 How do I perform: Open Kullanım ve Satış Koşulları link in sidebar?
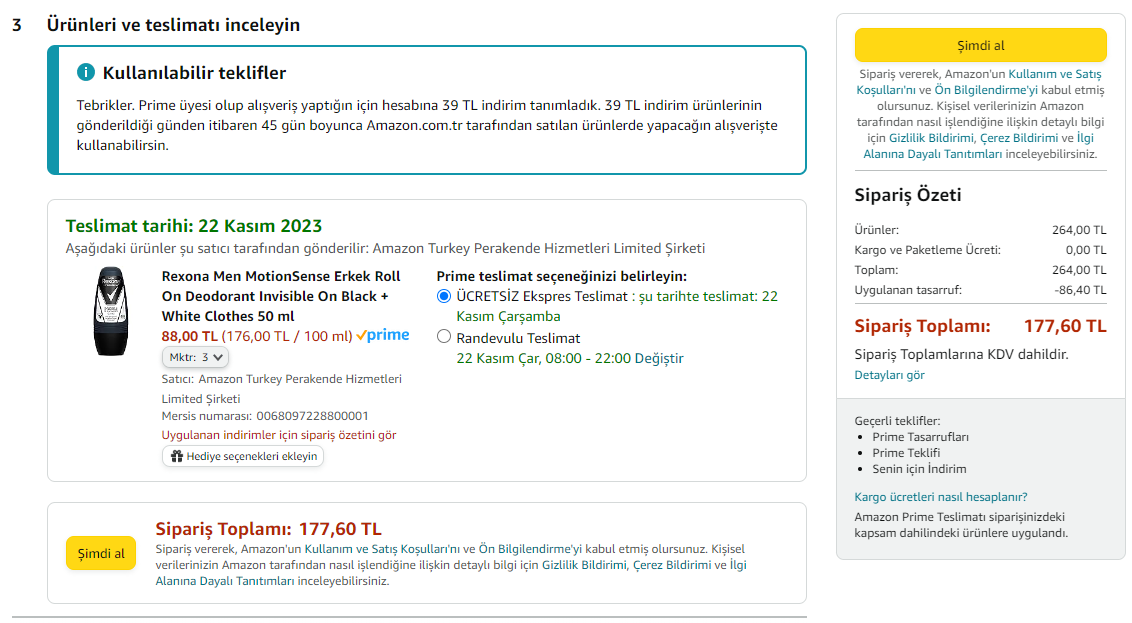(x=1053, y=74)
